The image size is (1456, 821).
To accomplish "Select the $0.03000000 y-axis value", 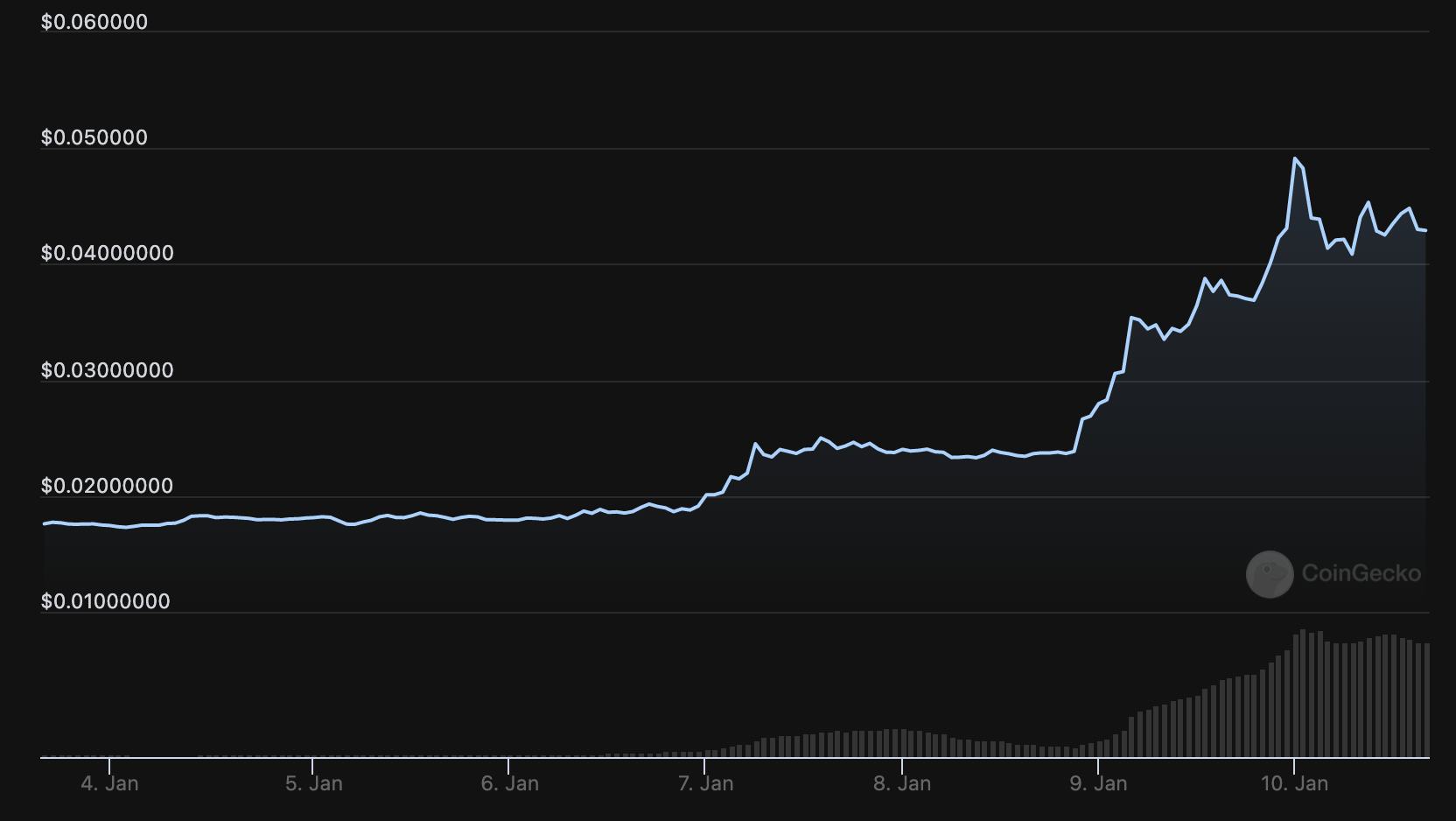I will click(108, 370).
